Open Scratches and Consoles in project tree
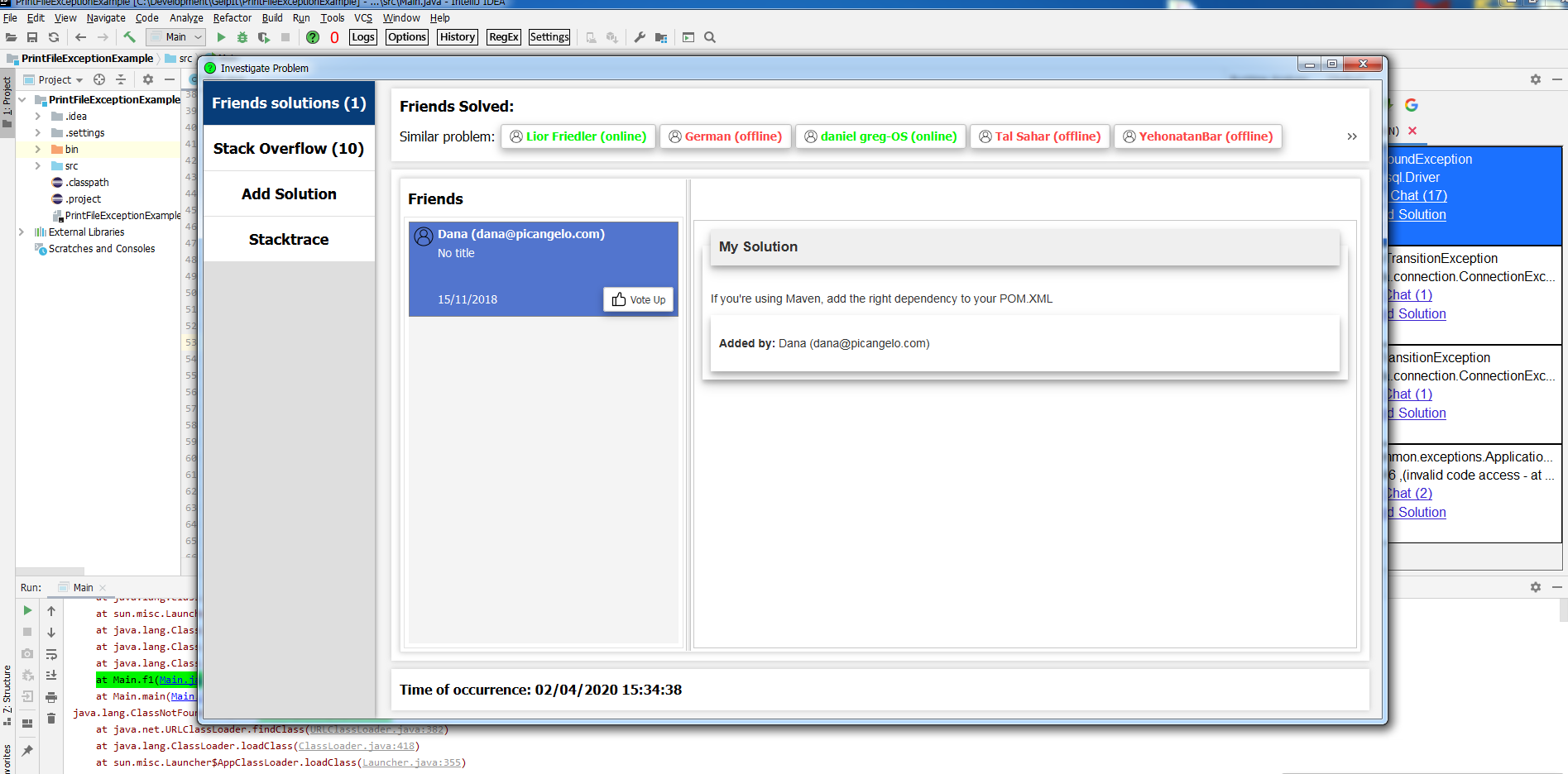 click(x=102, y=249)
